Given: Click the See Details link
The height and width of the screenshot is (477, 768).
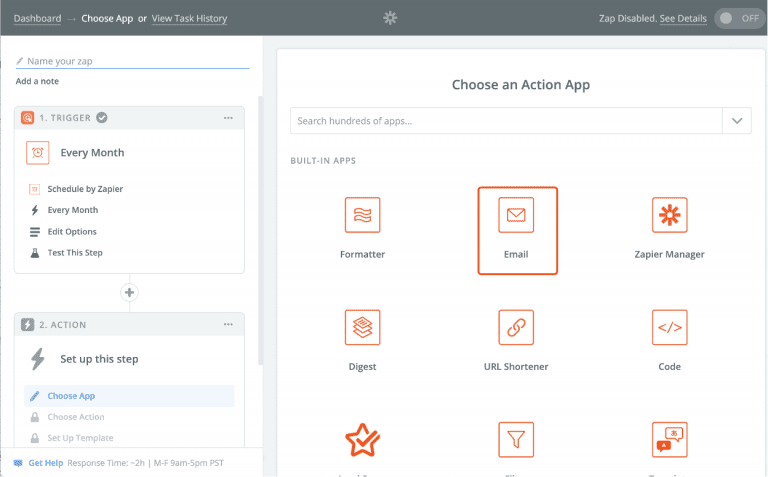Looking at the screenshot, I should (x=683, y=18).
